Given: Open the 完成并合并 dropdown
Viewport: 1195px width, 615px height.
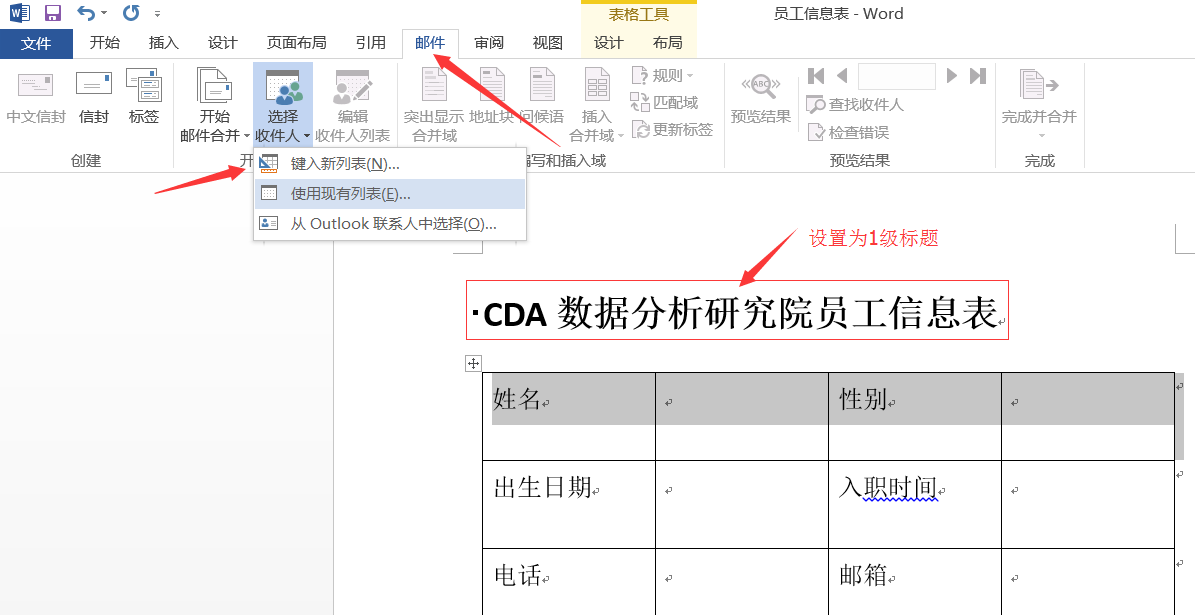Looking at the screenshot, I should coord(1040,104).
